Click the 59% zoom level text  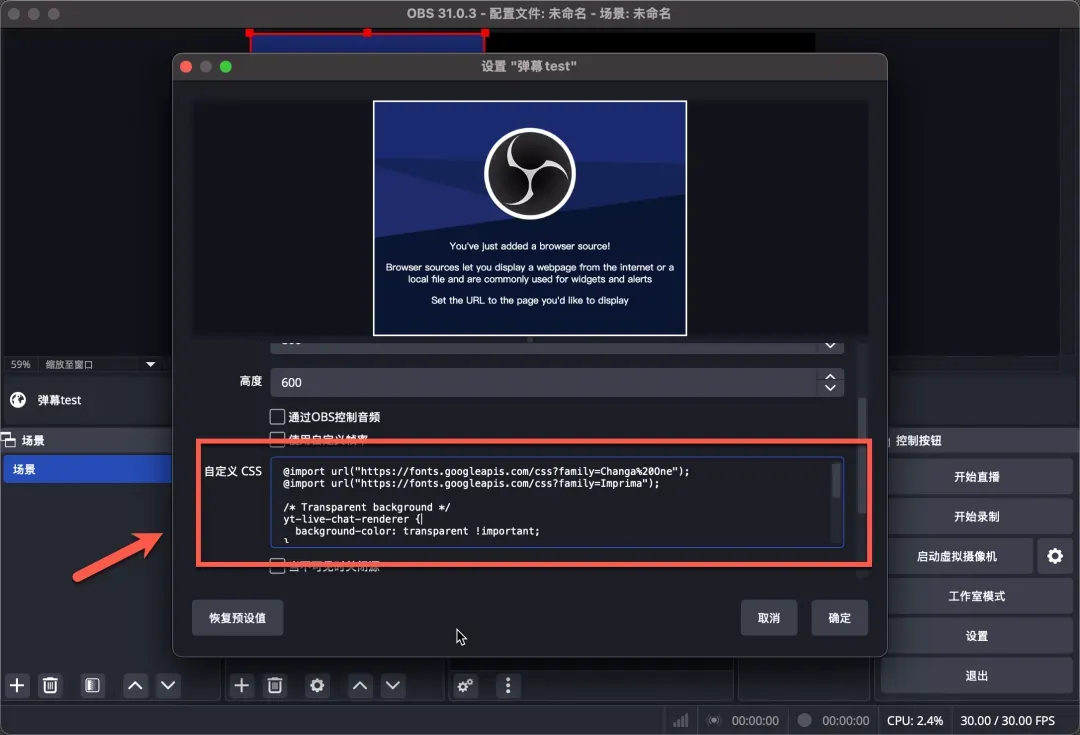[x=21, y=364]
